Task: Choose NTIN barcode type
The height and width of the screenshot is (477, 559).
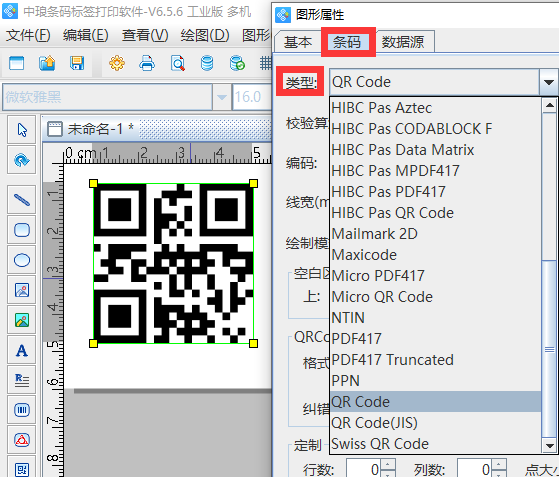Action: pyautogui.click(x=435, y=318)
